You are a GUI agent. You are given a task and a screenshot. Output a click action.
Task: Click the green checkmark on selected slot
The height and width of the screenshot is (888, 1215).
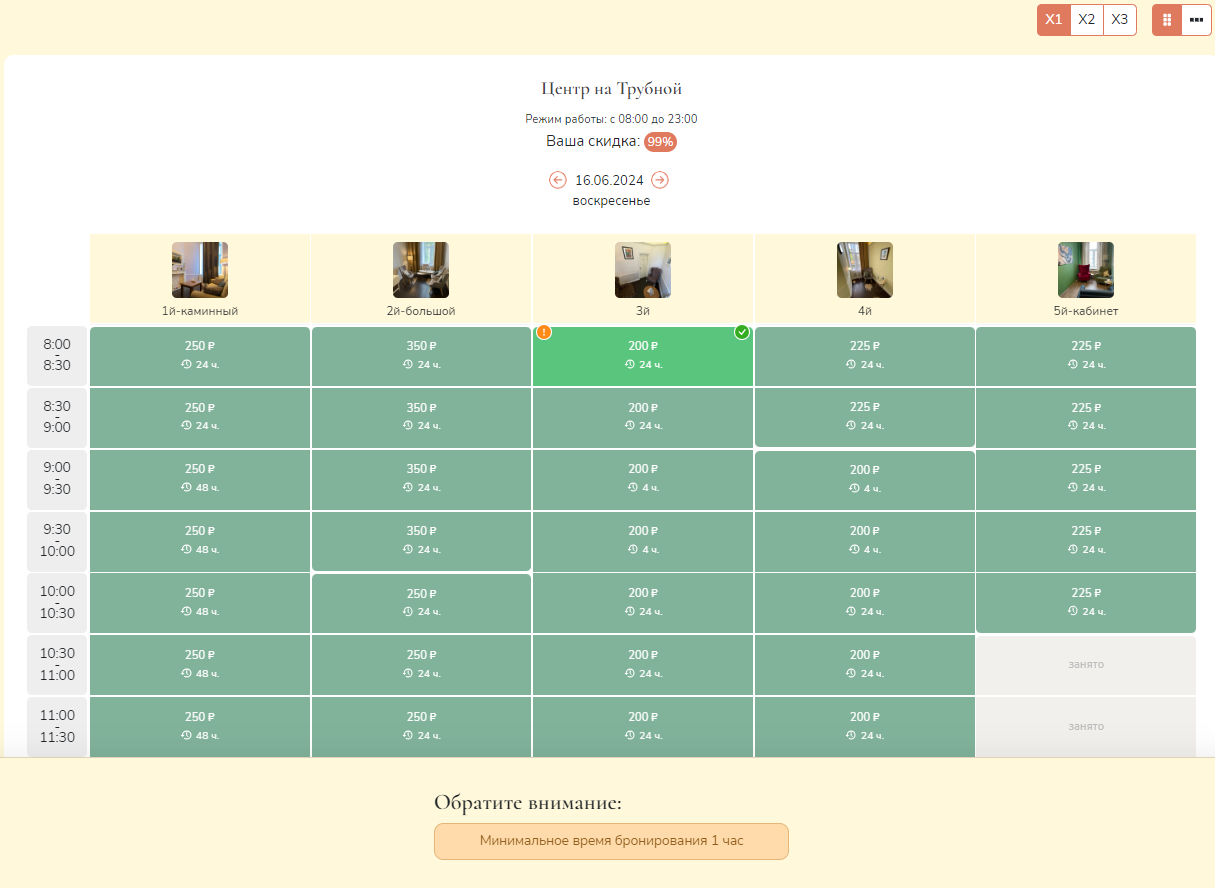[x=742, y=332]
